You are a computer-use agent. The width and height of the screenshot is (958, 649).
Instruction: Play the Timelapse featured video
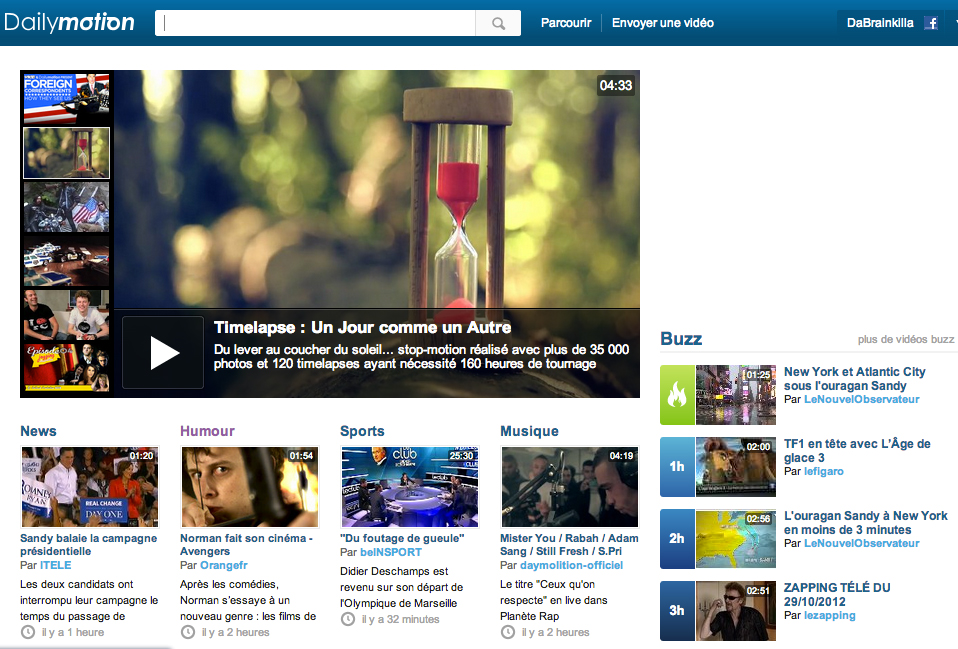click(163, 353)
